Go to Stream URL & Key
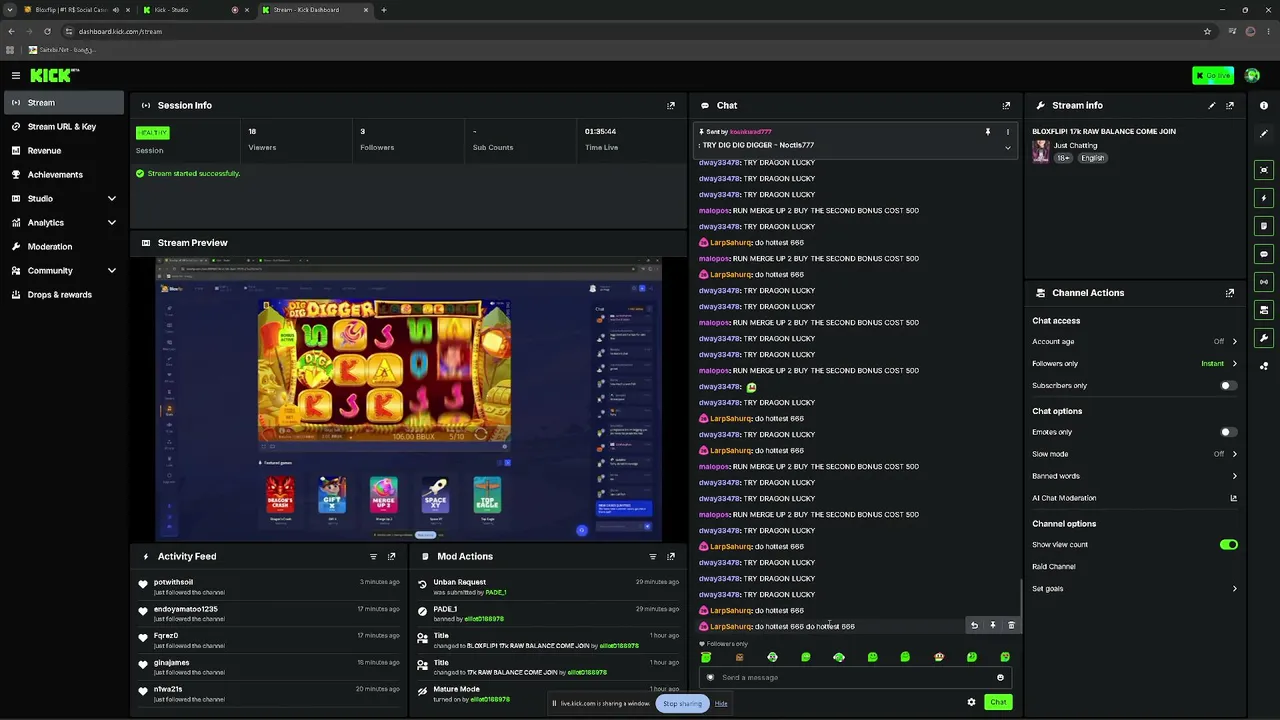 pos(65,127)
